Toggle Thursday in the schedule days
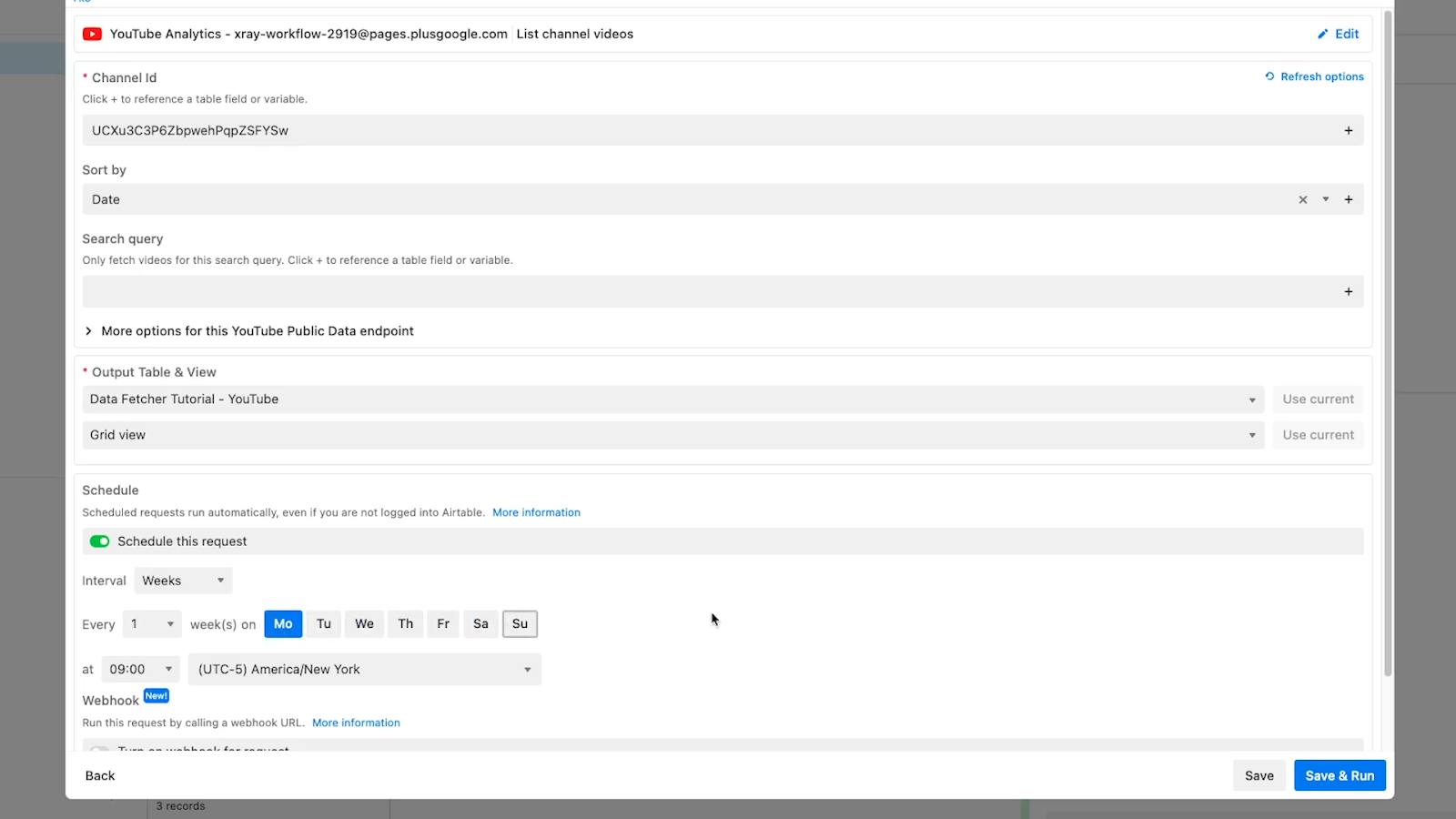1456x819 pixels. click(406, 624)
